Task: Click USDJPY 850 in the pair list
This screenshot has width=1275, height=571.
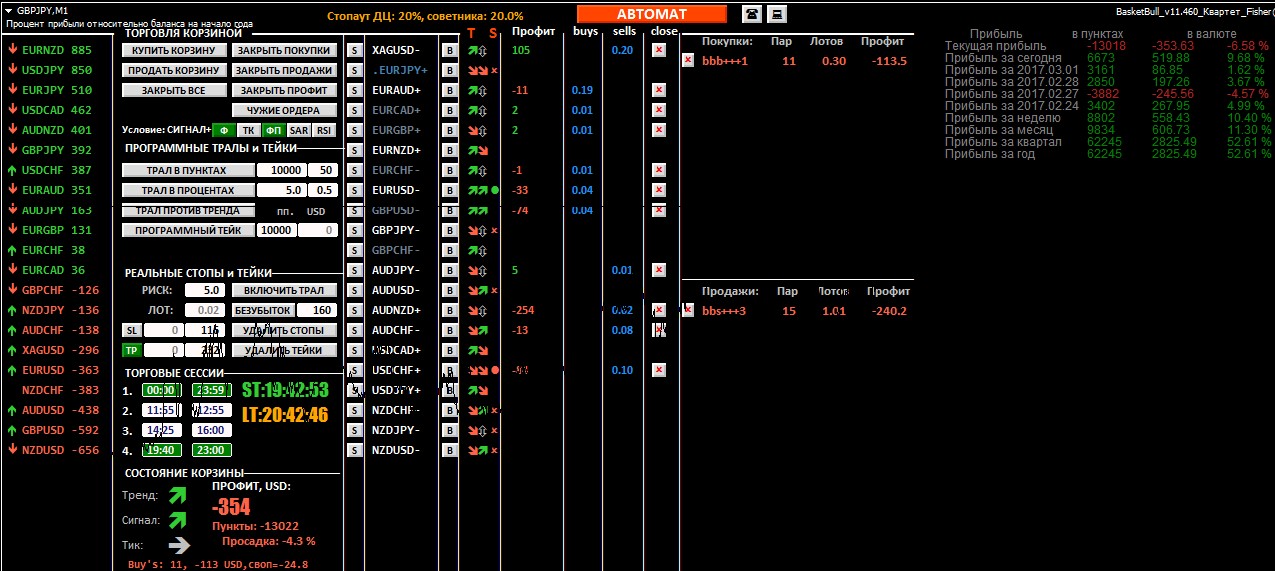Action: [49, 70]
